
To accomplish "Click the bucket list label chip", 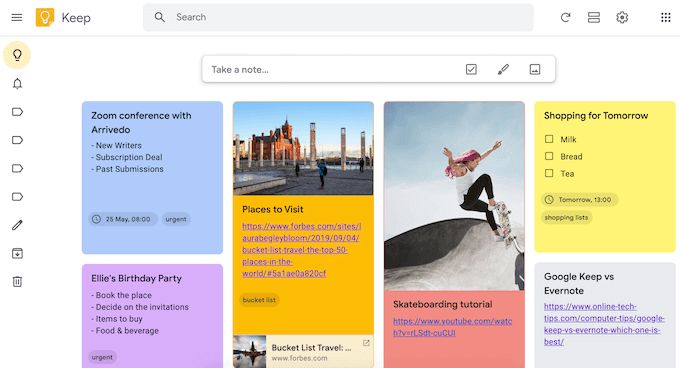I will [259, 300].
